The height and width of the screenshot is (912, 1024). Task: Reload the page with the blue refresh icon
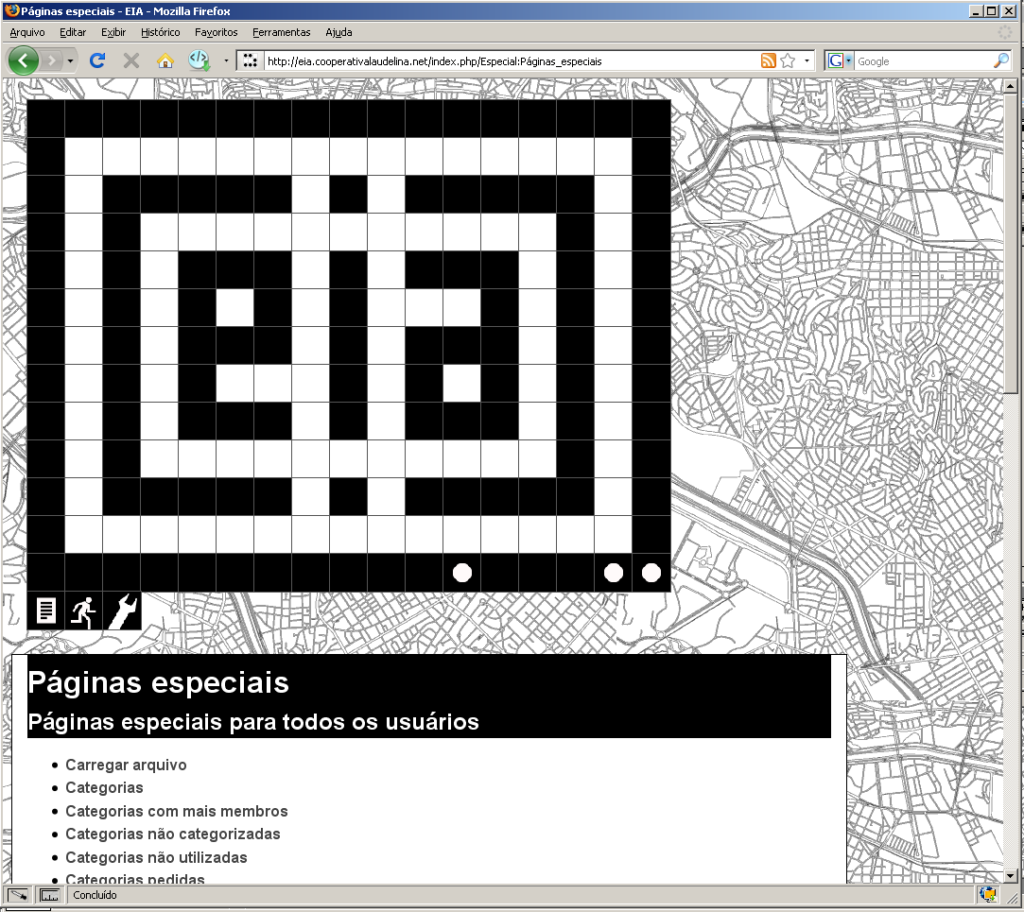tap(97, 61)
